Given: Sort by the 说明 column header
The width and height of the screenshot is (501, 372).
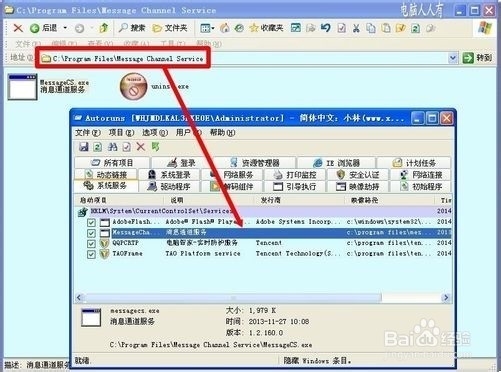Looking at the screenshot, I should tap(209, 200).
